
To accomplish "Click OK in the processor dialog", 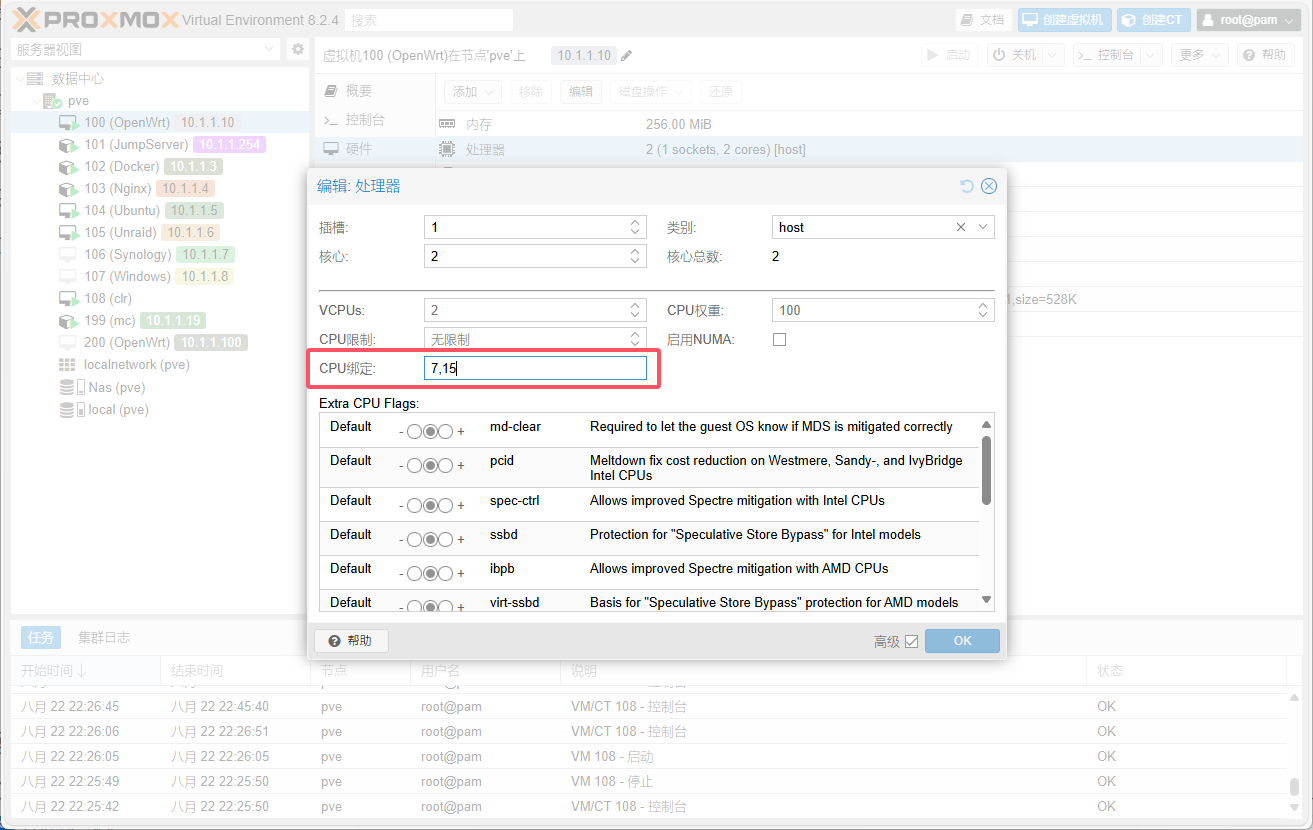I will (962, 641).
